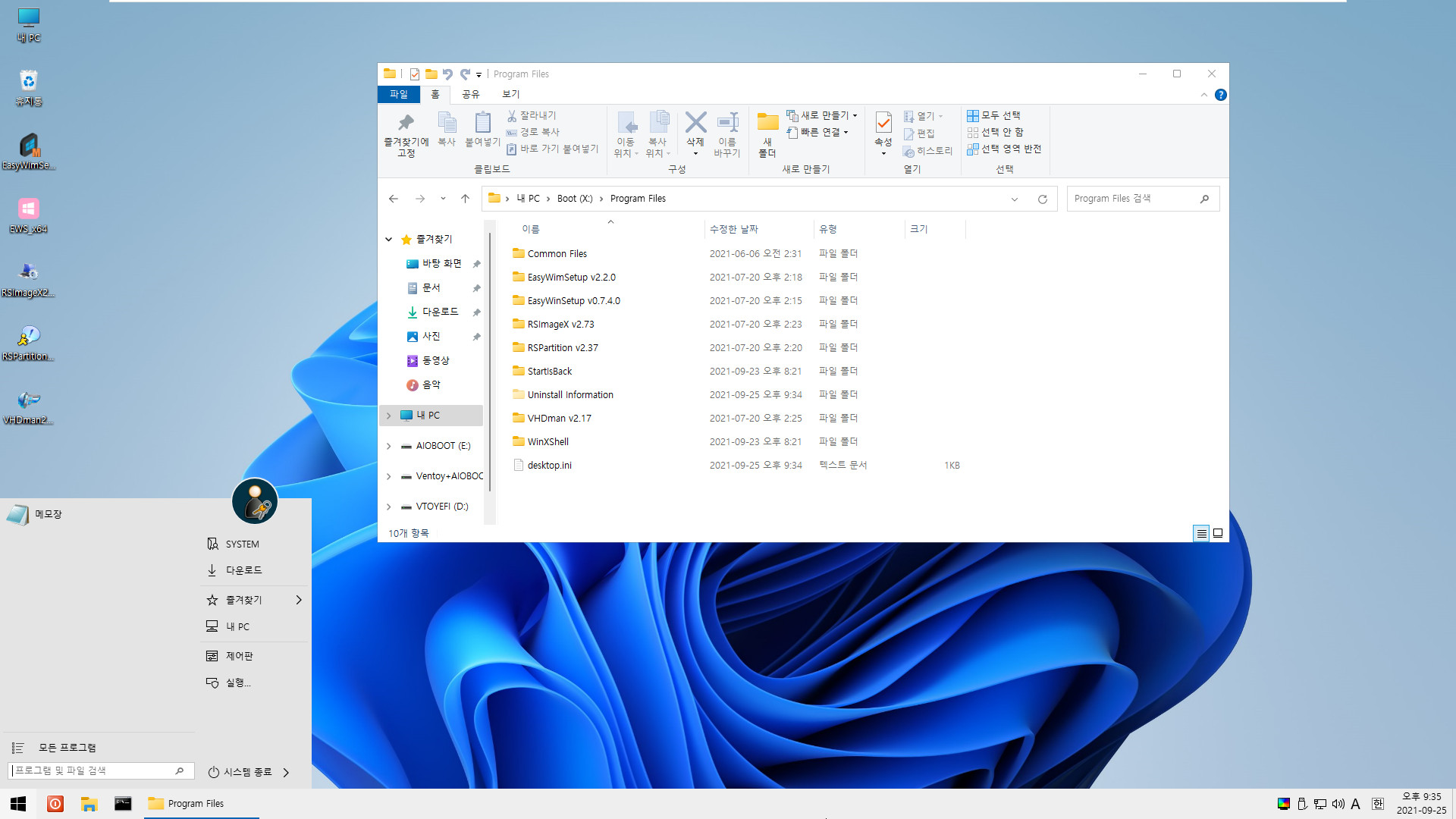The height and width of the screenshot is (819, 1456).
Task: Click the Properties (속성) checkmark icon
Action: [883, 123]
